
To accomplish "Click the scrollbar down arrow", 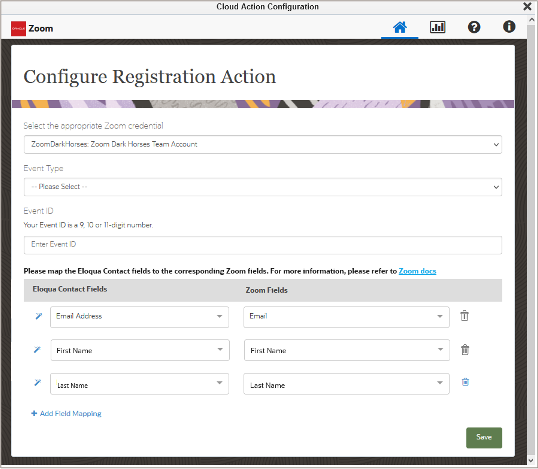I will pos(531,460).
